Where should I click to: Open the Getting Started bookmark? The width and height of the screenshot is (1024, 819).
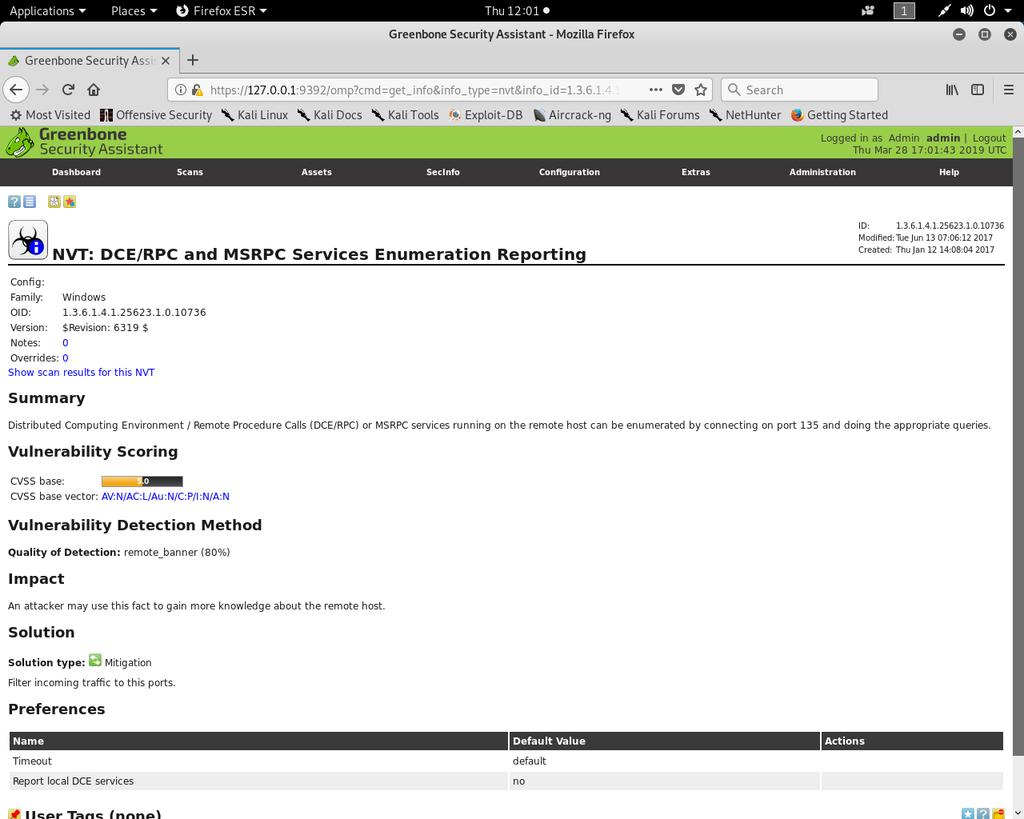839,115
